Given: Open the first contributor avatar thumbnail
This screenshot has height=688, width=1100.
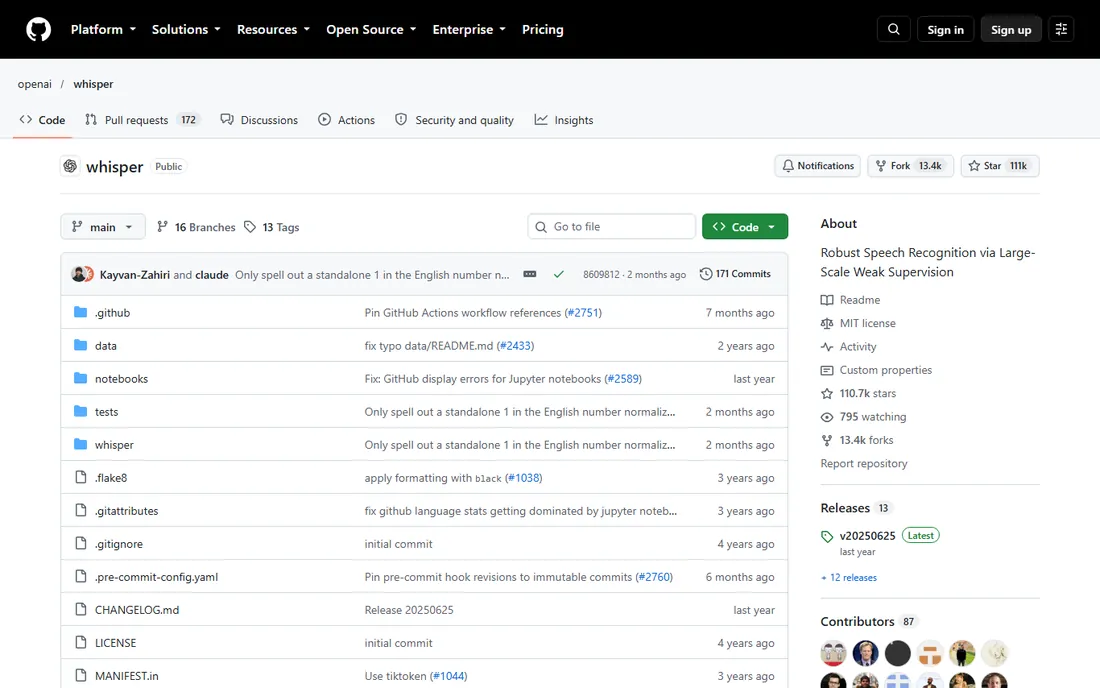Looking at the screenshot, I should [833, 653].
